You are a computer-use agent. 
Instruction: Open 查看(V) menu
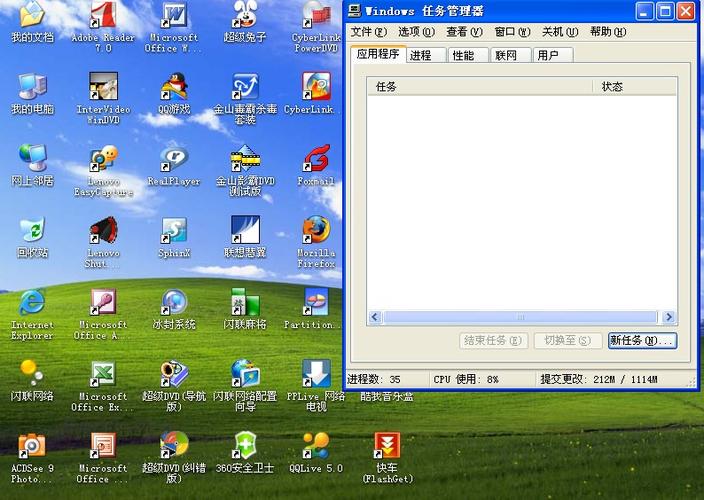(x=464, y=32)
